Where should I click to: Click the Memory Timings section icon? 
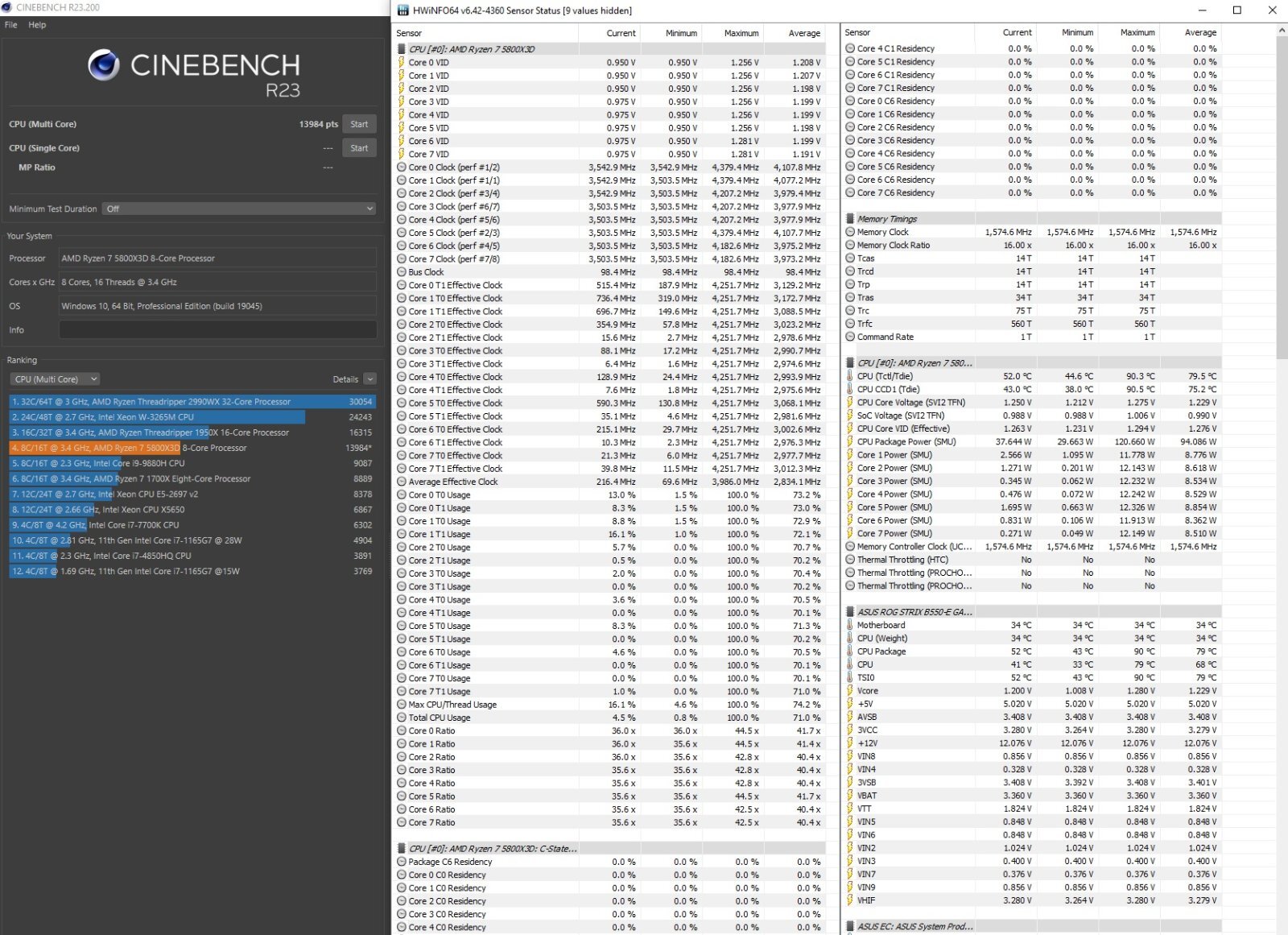(x=850, y=219)
